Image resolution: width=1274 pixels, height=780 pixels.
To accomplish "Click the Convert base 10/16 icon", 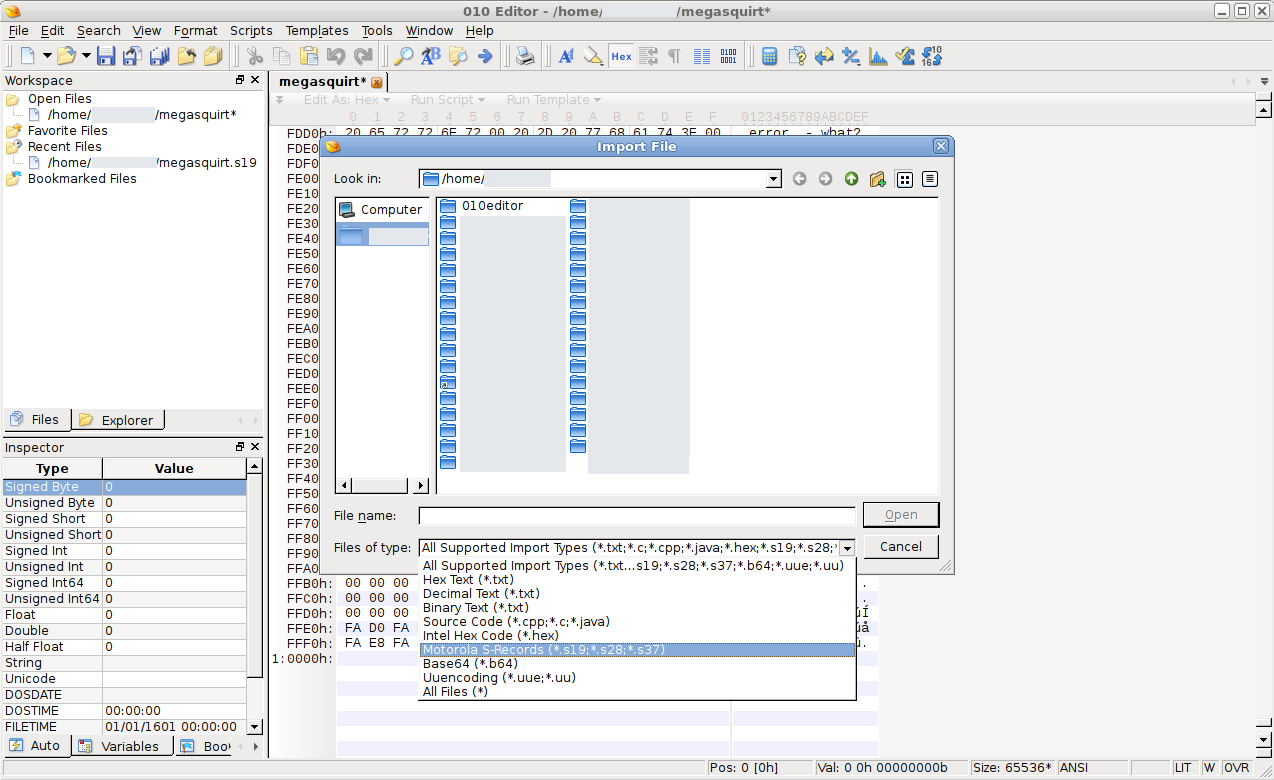I will click(x=932, y=56).
